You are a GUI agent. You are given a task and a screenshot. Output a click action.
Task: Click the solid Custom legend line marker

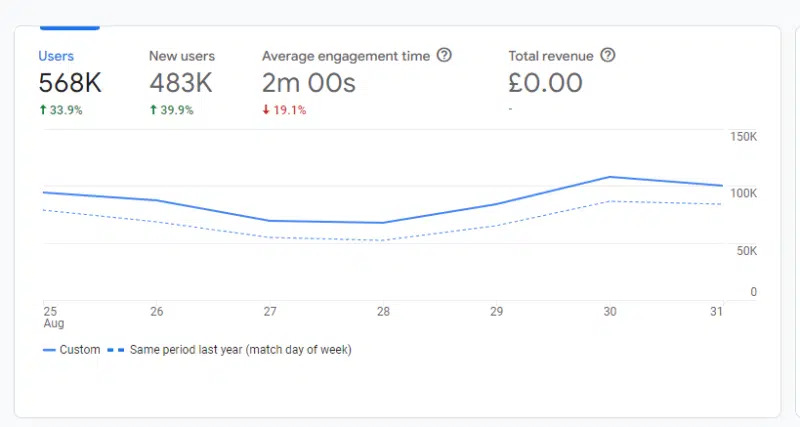(49, 350)
